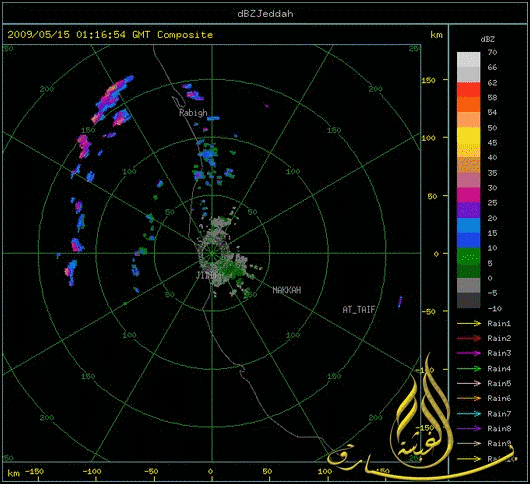530x484 pixels.
Task: Select the Rain8 label text
Action: [499, 429]
